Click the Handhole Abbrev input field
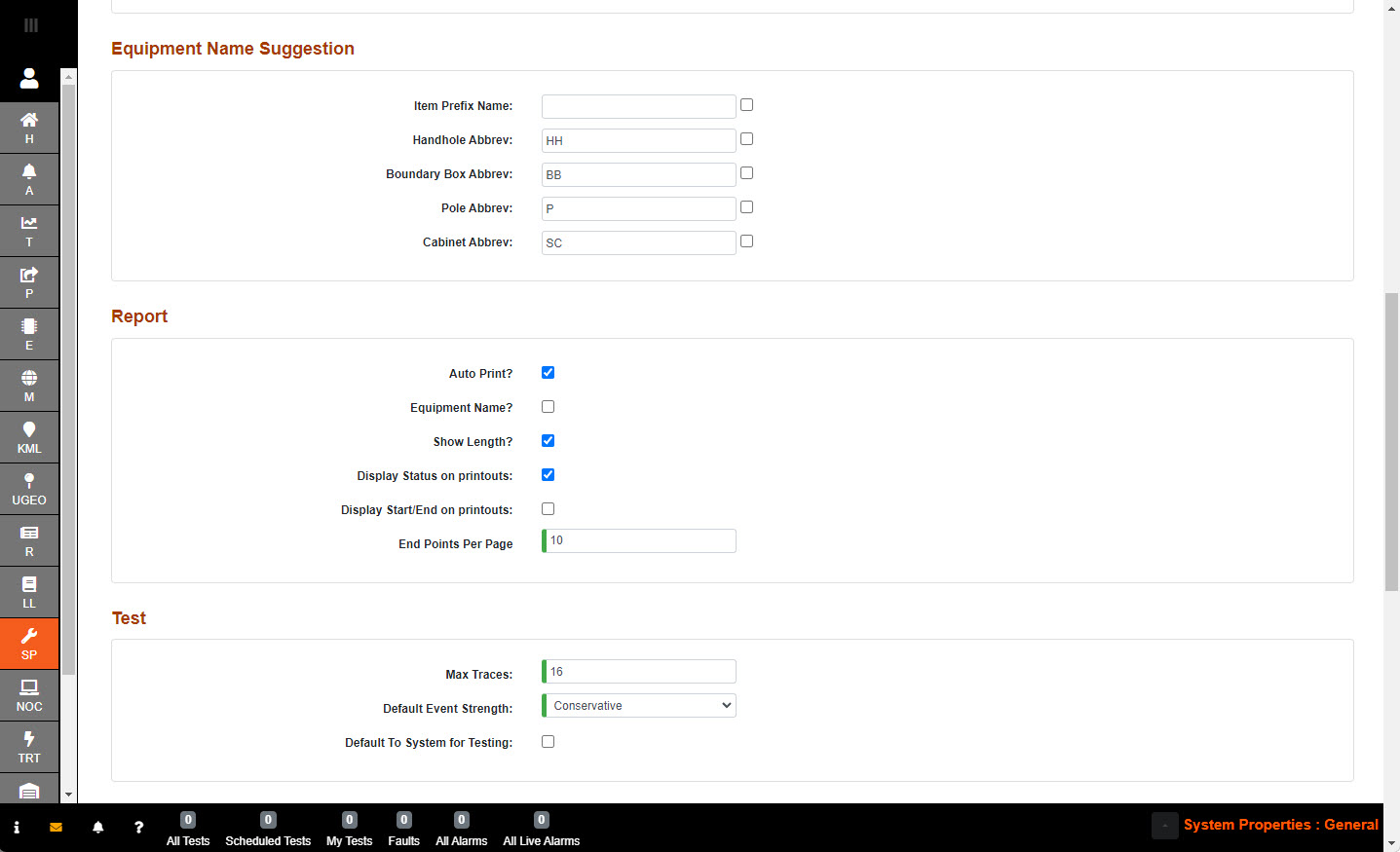Screen dimensions: 1400x852 tap(638, 141)
